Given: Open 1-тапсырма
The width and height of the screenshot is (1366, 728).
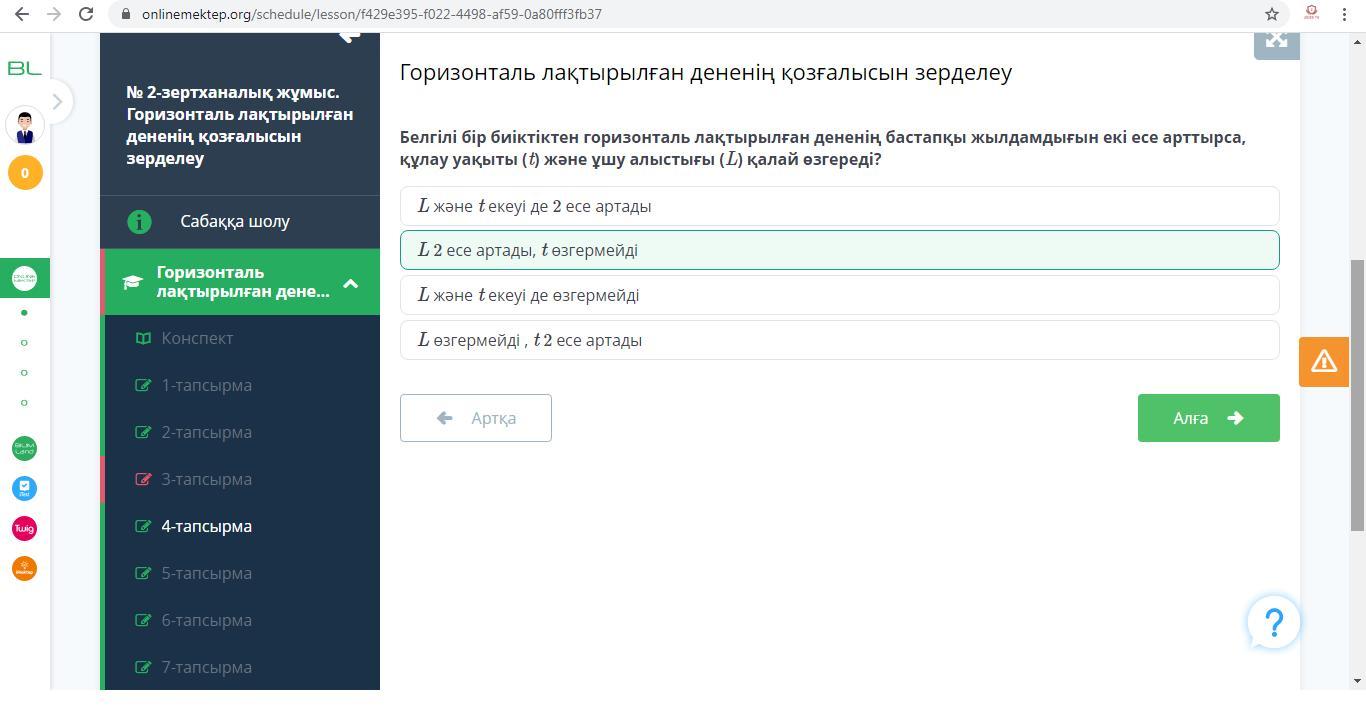Looking at the screenshot, I should pos(206,385).
